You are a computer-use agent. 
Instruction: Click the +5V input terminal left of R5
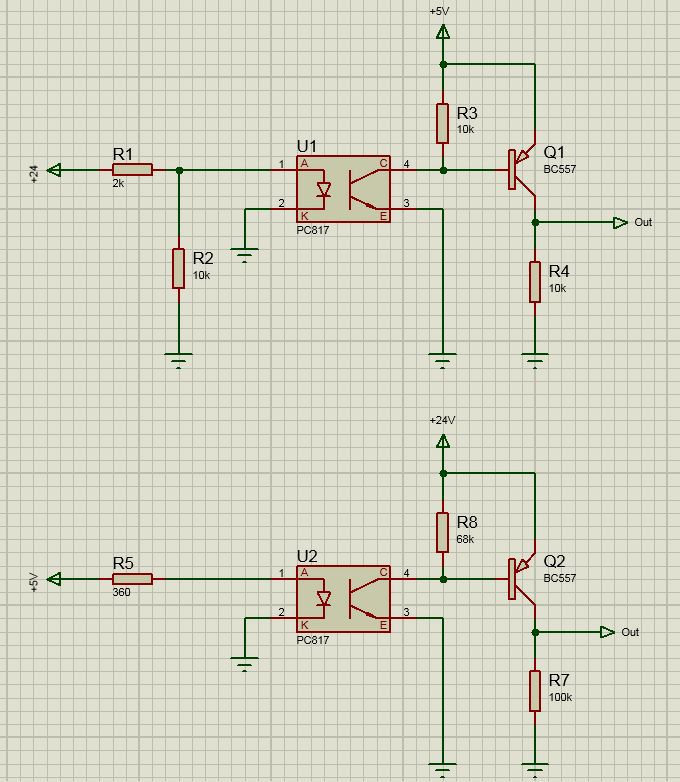click(54, 579)
